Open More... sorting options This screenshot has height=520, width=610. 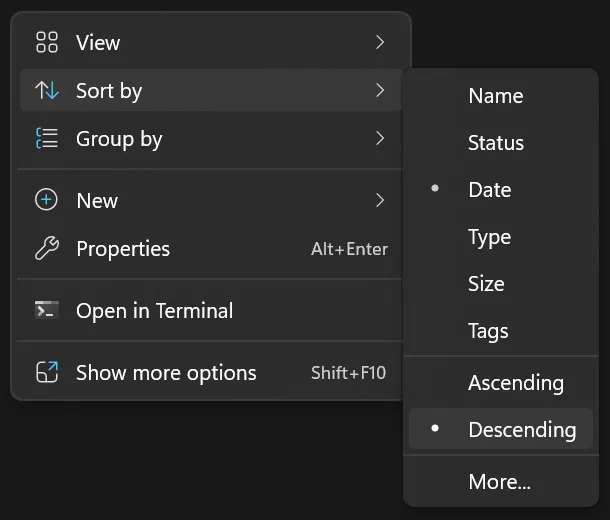(499, 482)
